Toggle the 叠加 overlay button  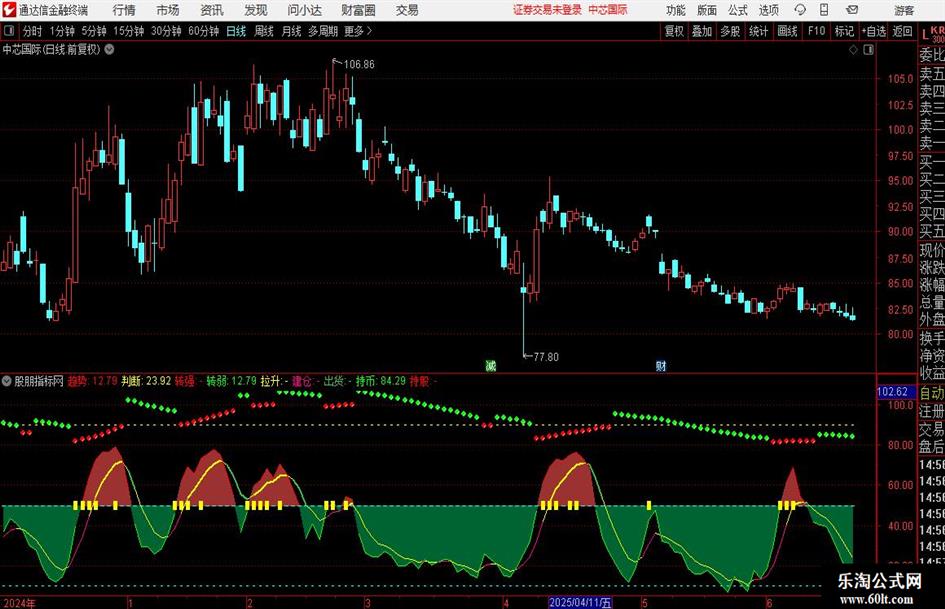coord(702,31)
